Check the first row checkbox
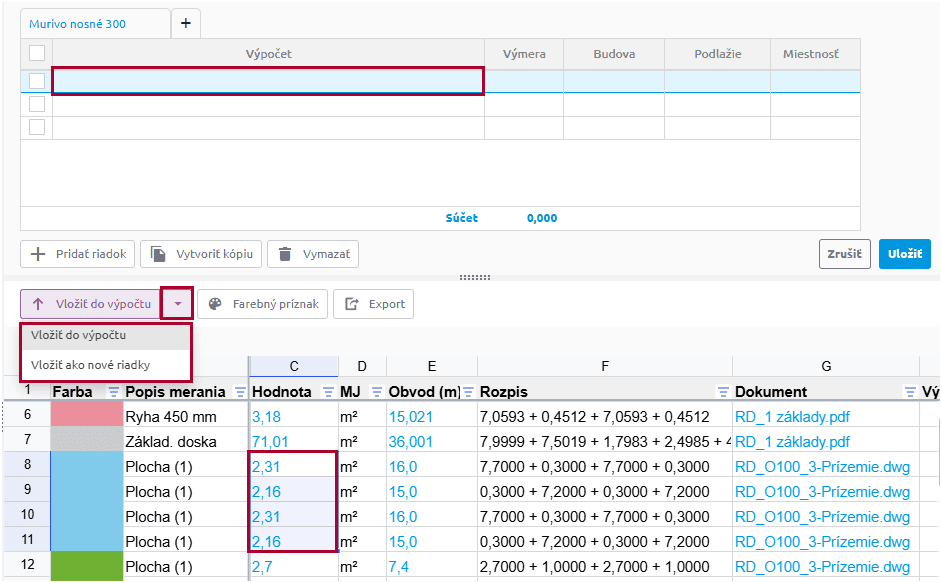This screenshot has width=942, height=583. (37, 81)
